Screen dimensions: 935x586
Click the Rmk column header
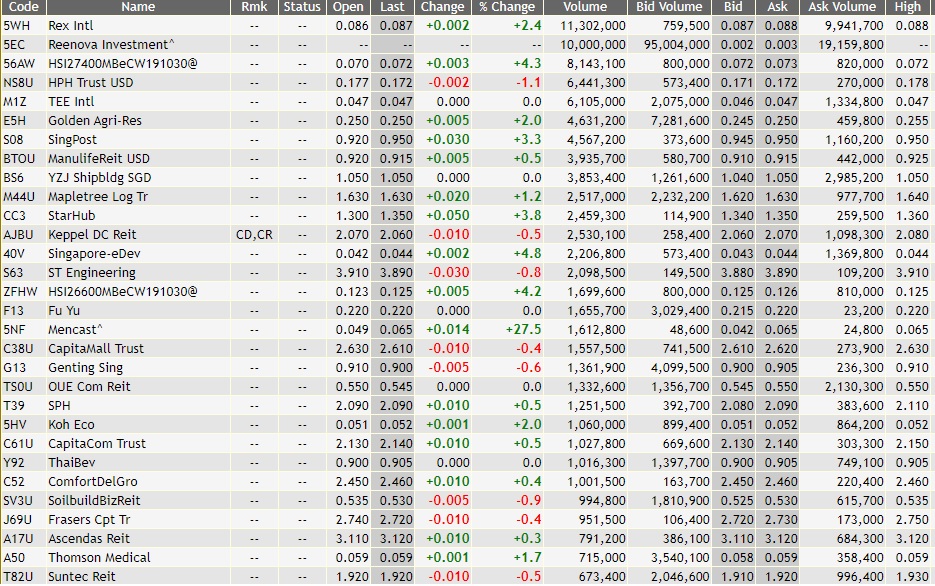255,7
